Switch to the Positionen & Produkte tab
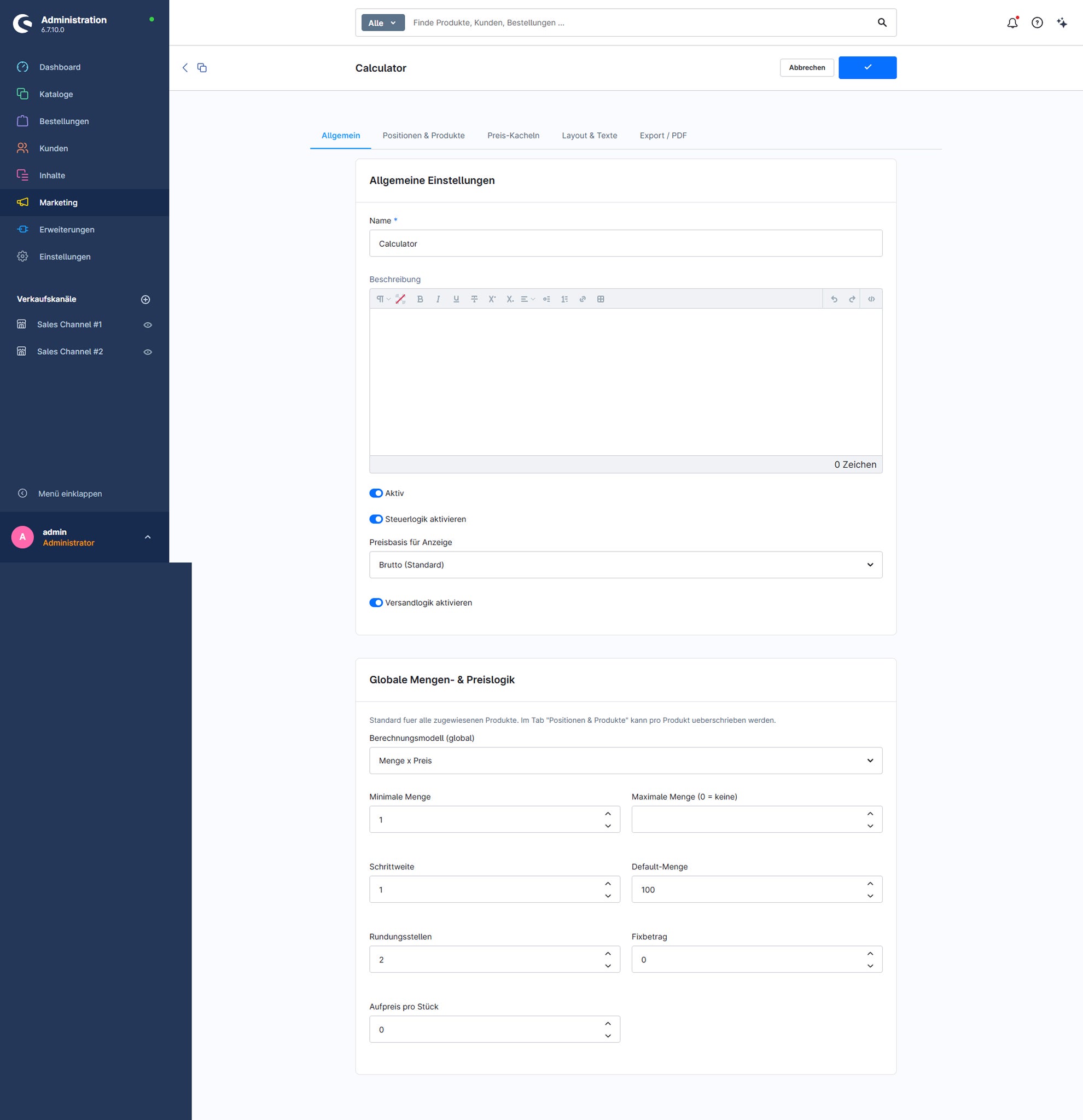Screen dimensions: 1083x1120 click(x=423, y=136)
